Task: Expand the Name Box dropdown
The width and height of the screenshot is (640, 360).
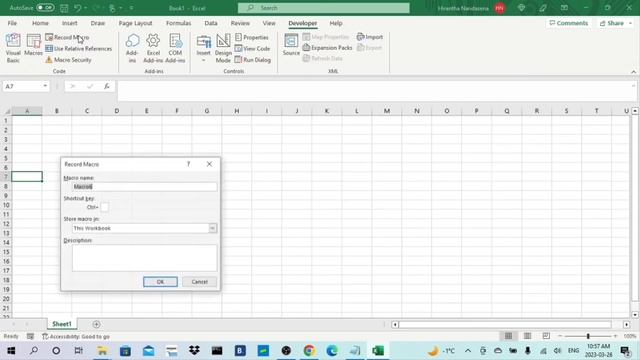Action: [x=45, y=86]
